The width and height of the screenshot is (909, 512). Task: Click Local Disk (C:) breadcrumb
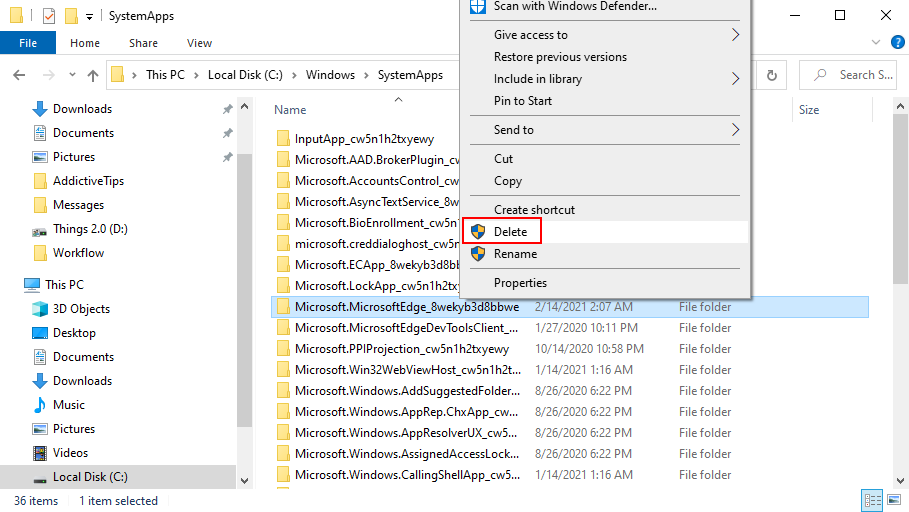coord(245,75)
